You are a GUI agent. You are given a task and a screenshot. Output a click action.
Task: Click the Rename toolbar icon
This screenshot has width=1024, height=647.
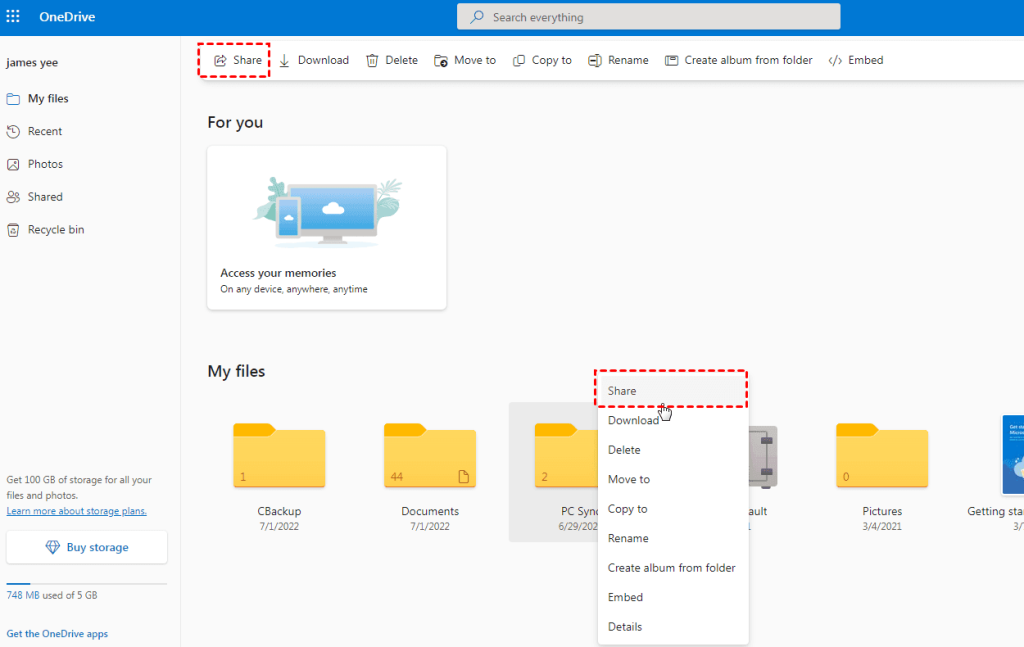click(x=595, y=60)
